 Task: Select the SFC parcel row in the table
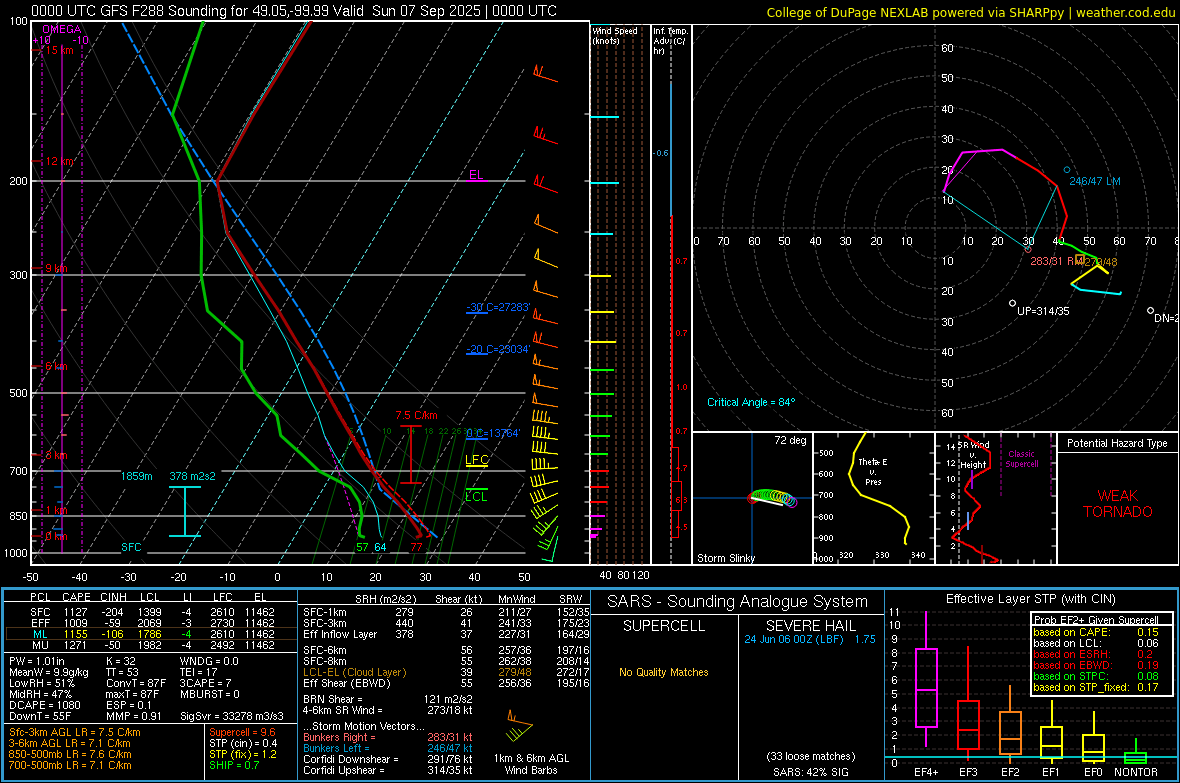tap(152, 612)
